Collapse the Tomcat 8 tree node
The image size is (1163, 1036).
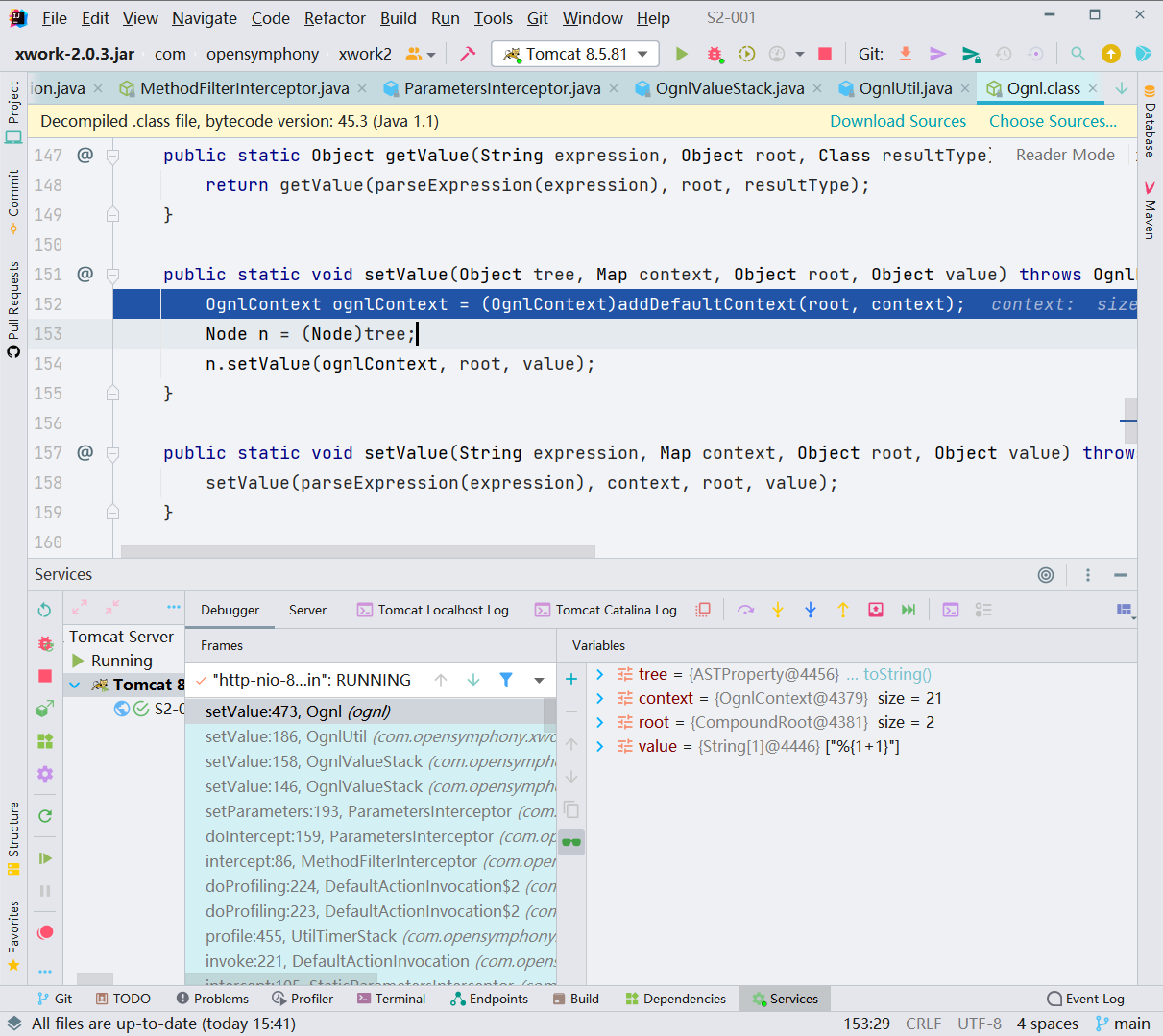tap(75, 685)
